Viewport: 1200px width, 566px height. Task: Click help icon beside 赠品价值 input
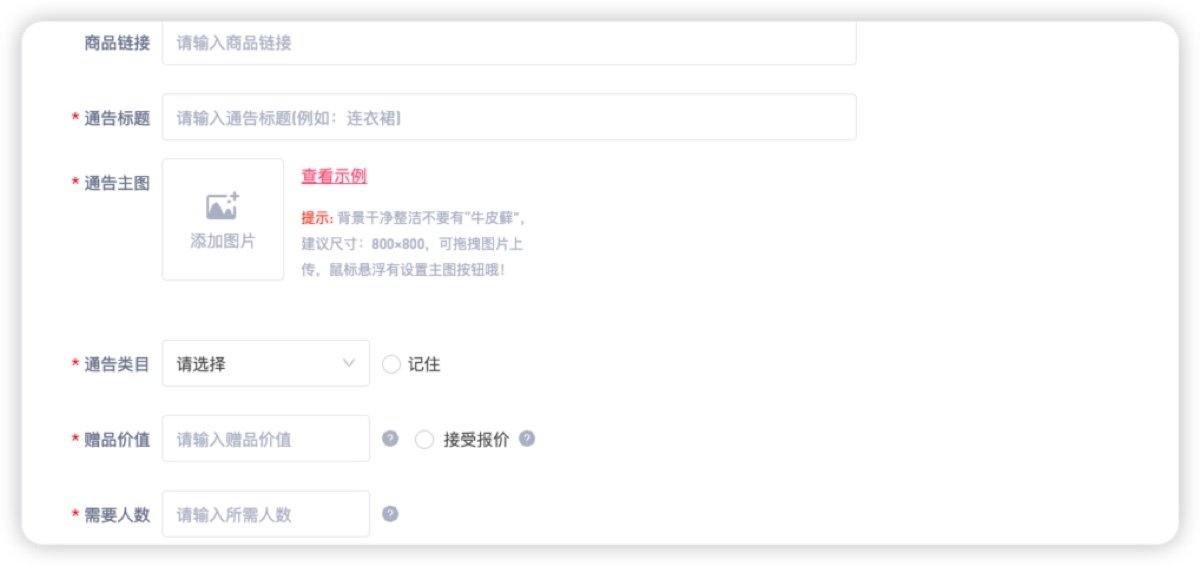[x=391, y=439]
